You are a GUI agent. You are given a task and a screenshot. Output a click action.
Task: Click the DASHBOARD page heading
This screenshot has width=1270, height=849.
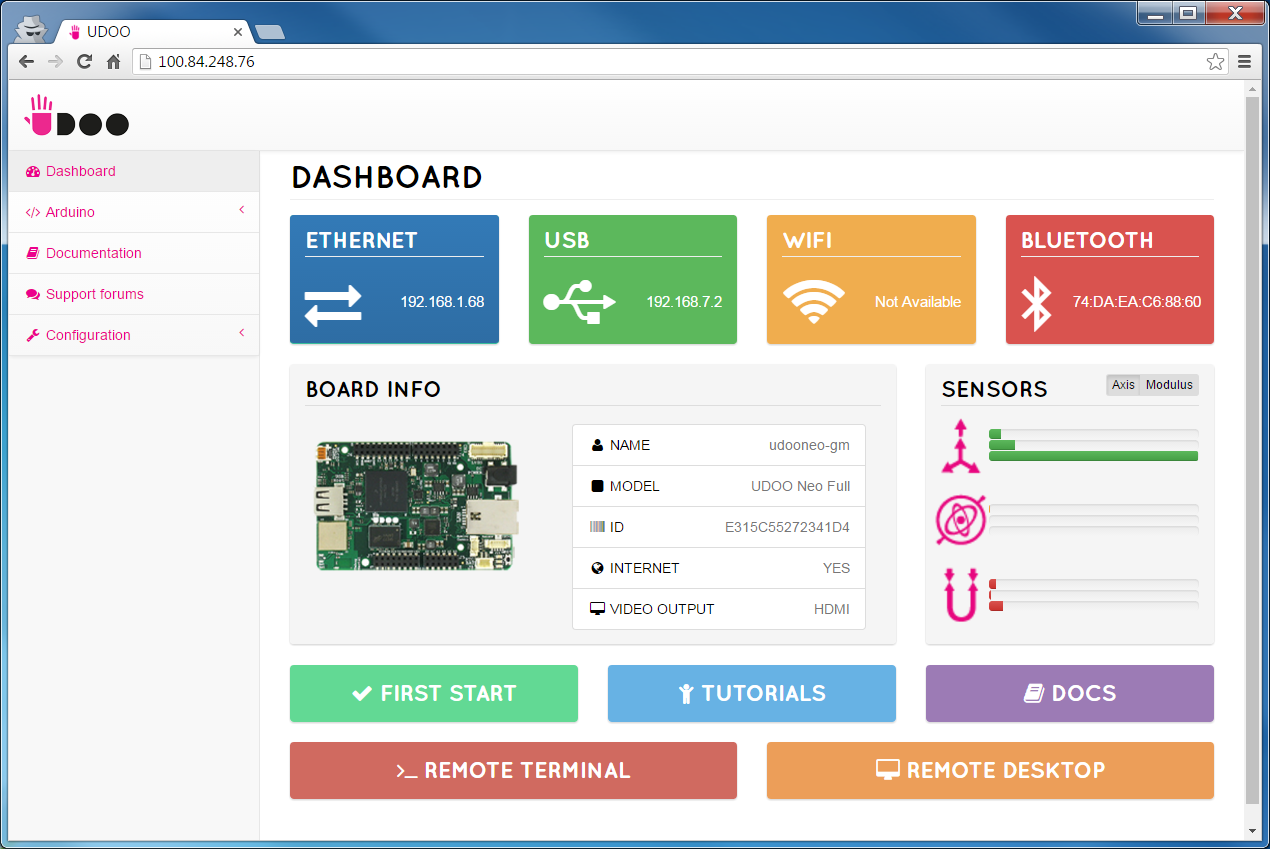(x=387, y=178)
